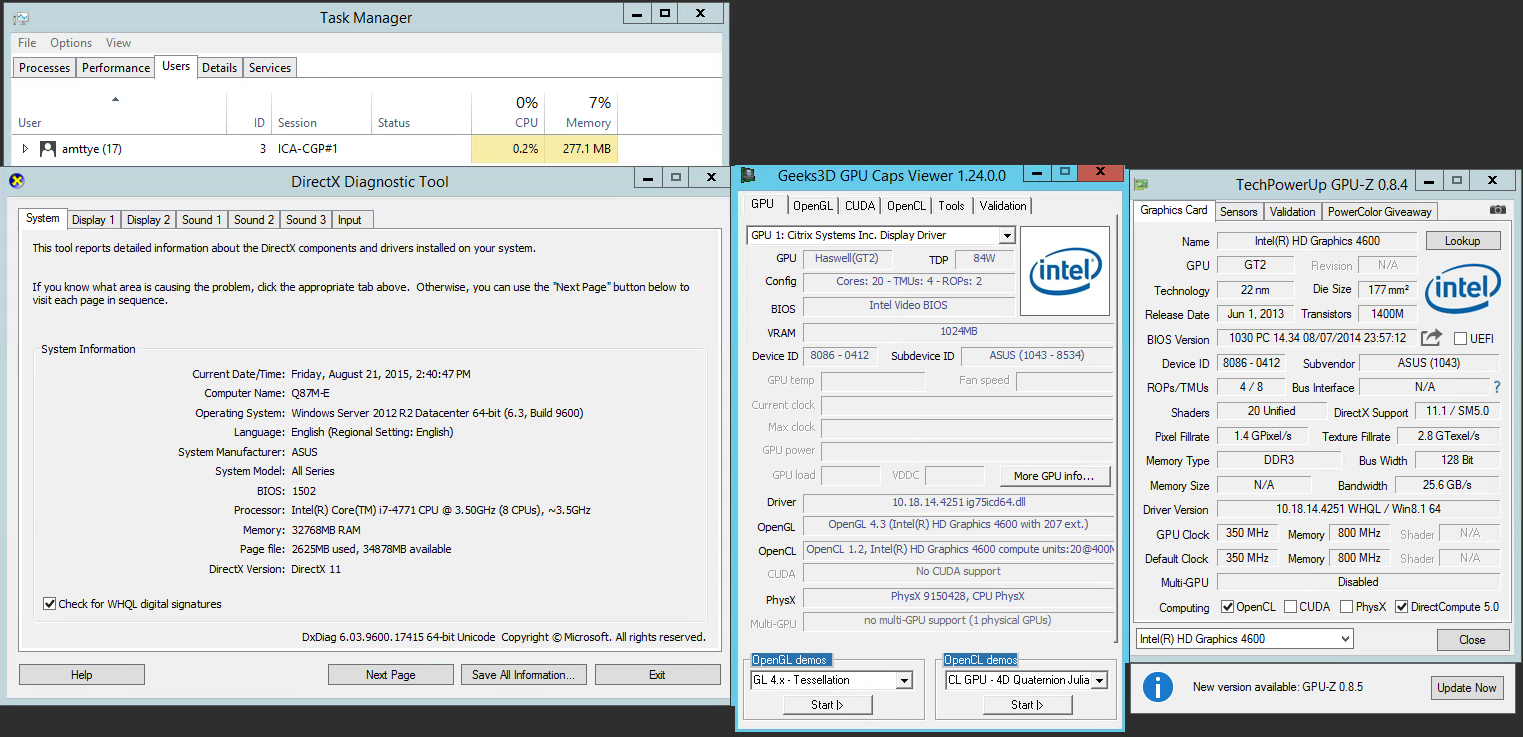
Task: Open the Input tab in DirectX Diagnostic Tool
Action: coord(350,220)
